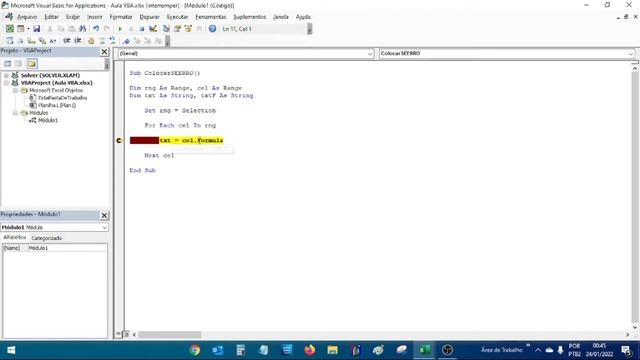
Task: Open Firefox from the taskbar
Action: tap(310, 350)
